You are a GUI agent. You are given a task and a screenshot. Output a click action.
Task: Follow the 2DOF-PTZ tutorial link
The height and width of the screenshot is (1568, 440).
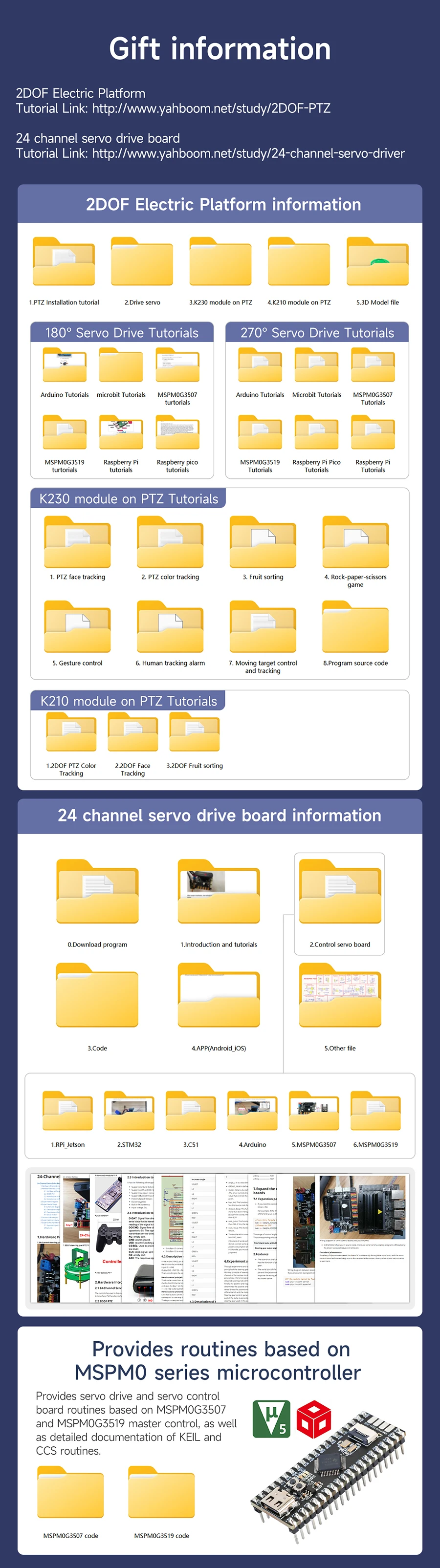(212, 108)
